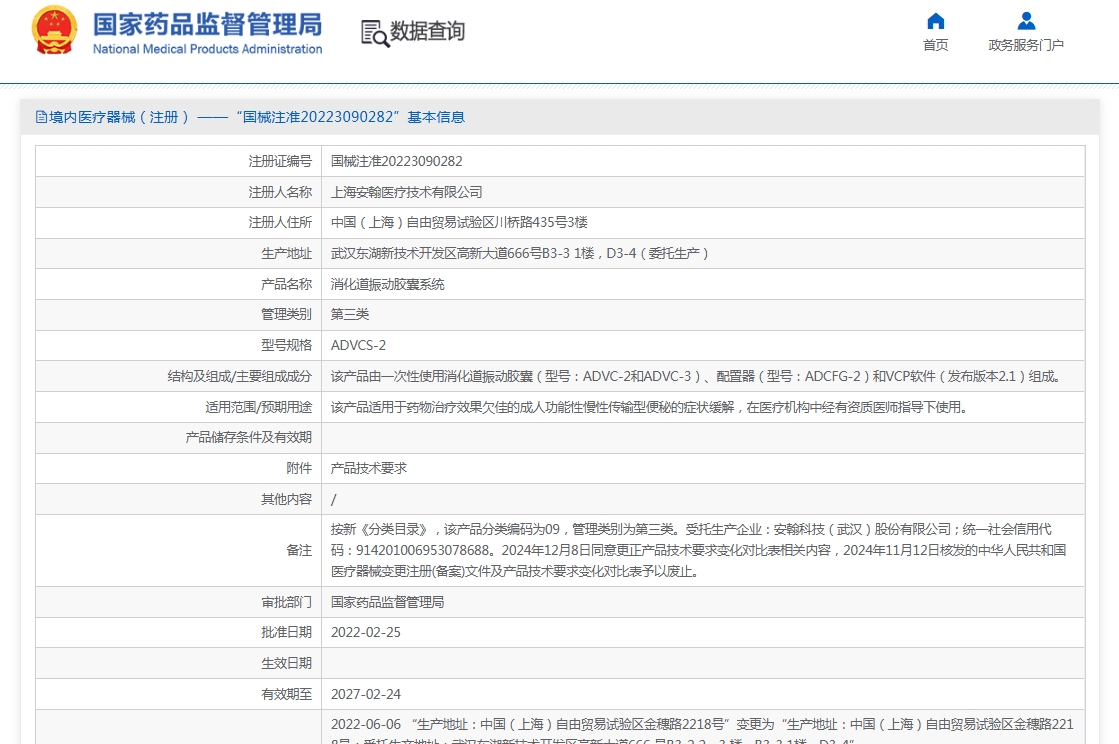Screen dimensions: 1119x744
Task: Open the 产品技术要求 attachment
Action: click(x=369, y=469)
